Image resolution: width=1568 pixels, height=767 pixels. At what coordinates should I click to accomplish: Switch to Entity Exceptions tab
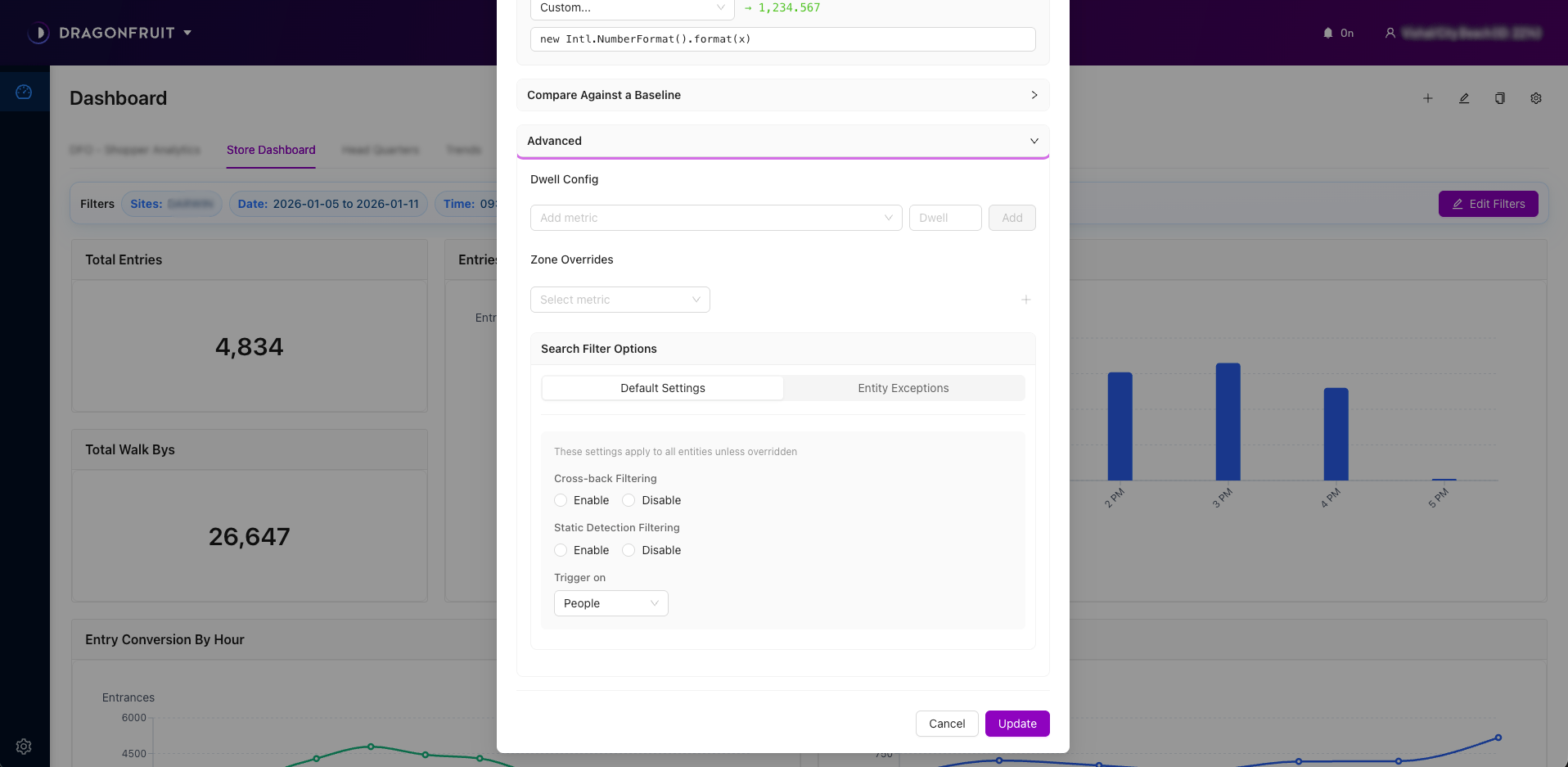tap(903, 388)
